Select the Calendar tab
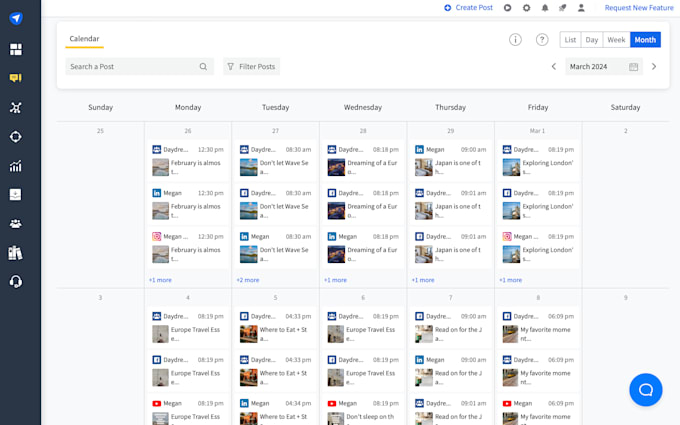The height and width of the screenshot is (425, 680). [x=84, y=39]
